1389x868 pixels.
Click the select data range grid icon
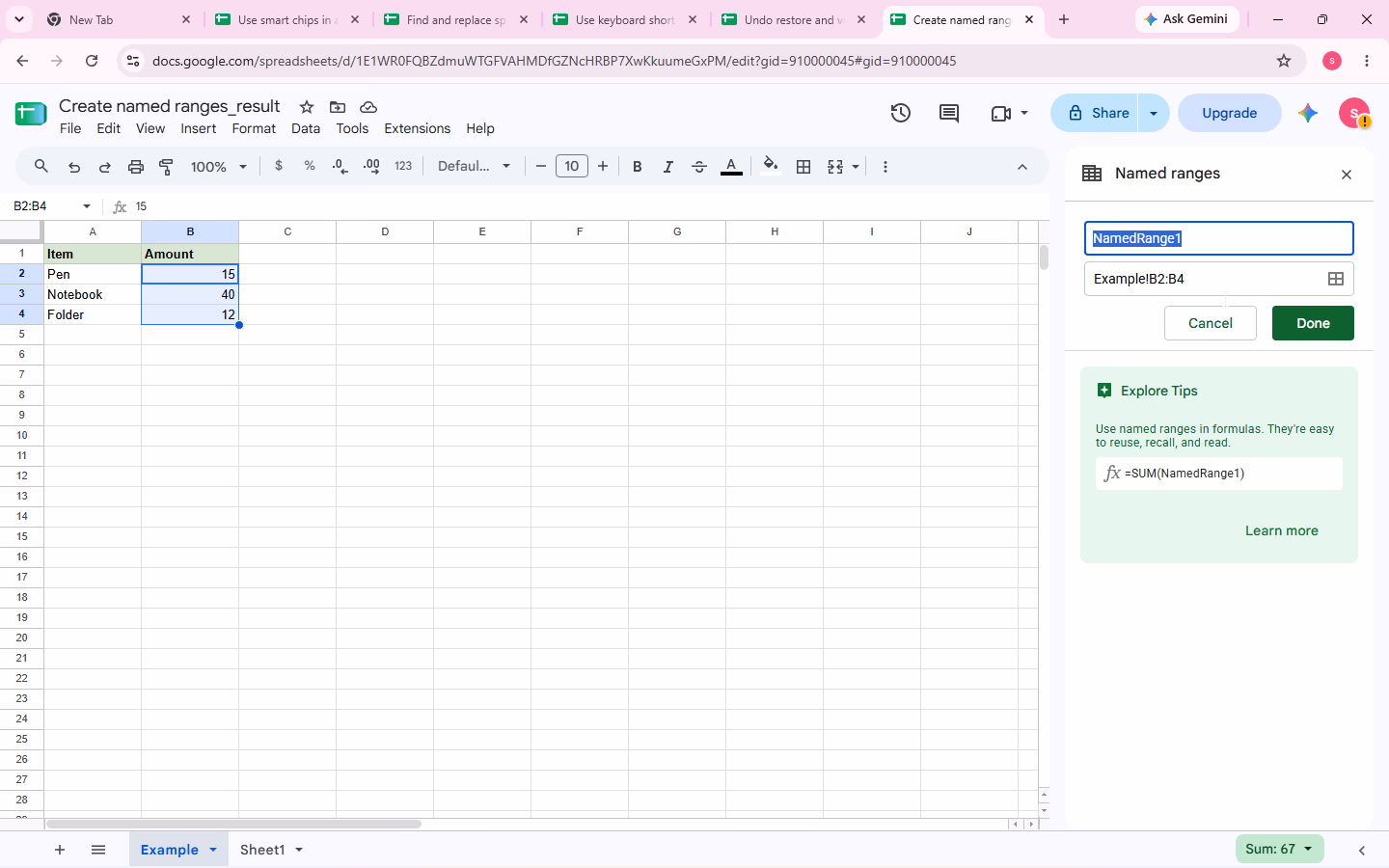[x=1336, y=279]
